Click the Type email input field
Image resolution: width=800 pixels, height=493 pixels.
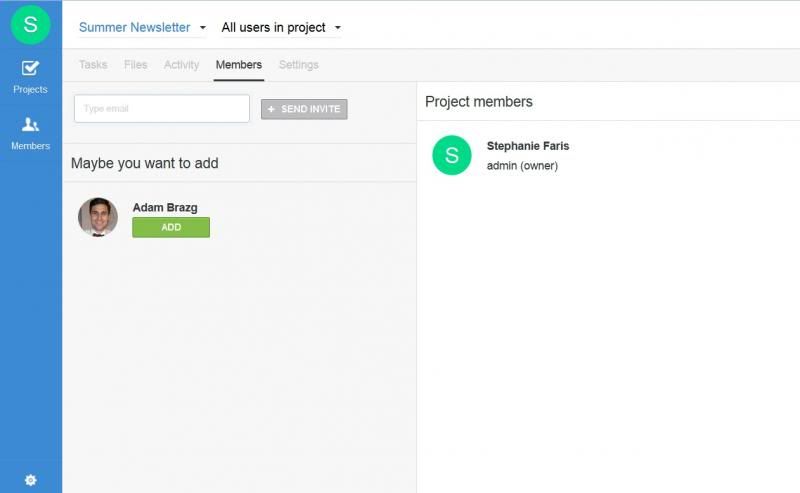[162, 108]
